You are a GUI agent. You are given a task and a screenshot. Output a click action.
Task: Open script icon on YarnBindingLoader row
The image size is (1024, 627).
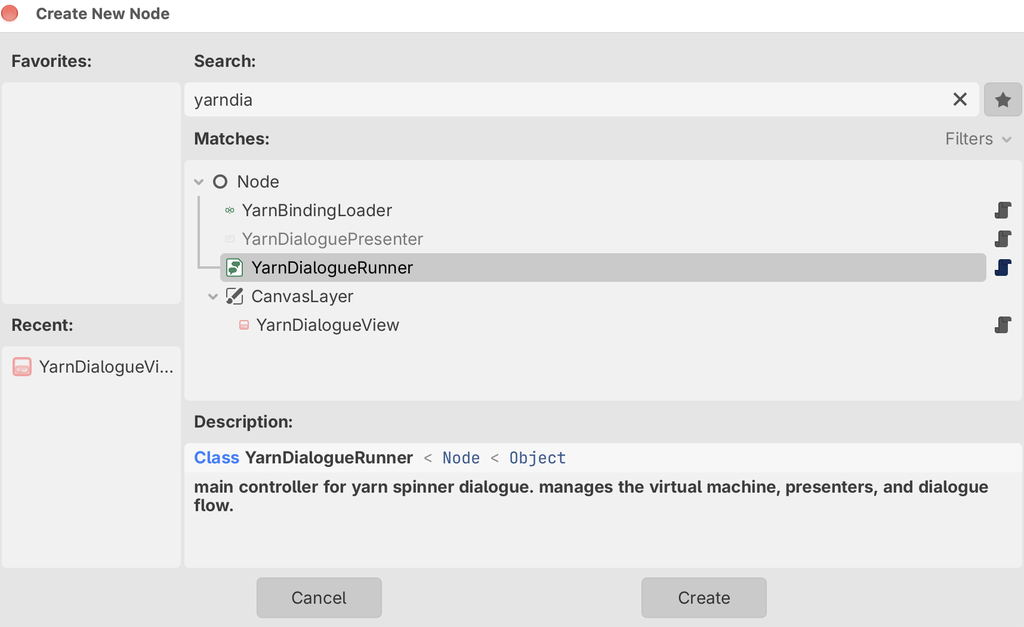(x=1002, y=210)
